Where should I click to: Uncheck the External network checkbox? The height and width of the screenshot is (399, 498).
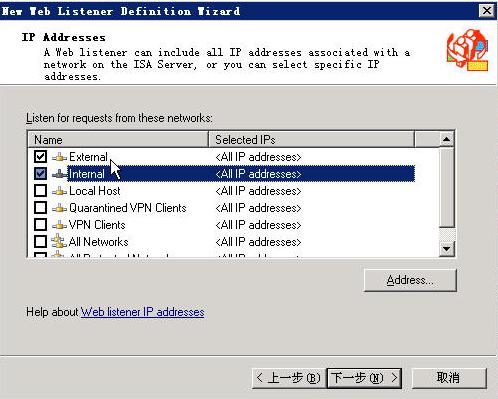coord(40,156)
